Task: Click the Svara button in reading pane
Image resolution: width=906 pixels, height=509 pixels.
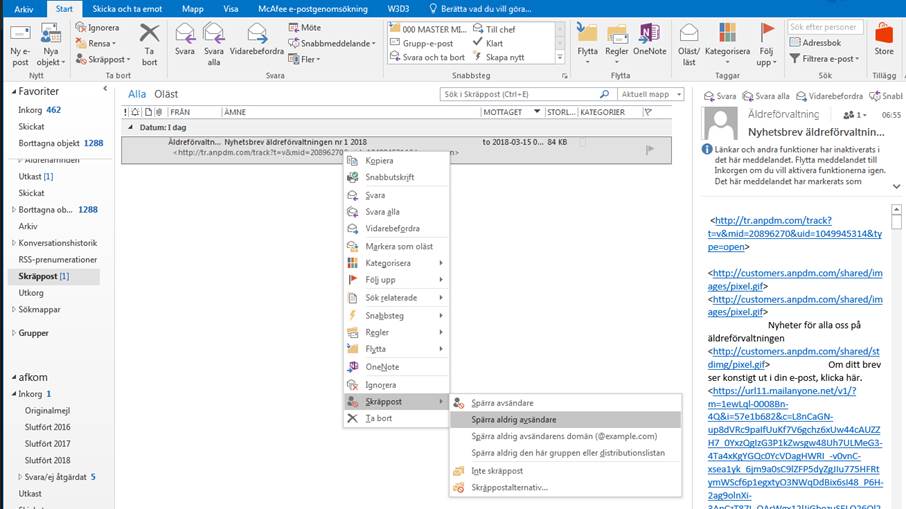Action: 720,96
